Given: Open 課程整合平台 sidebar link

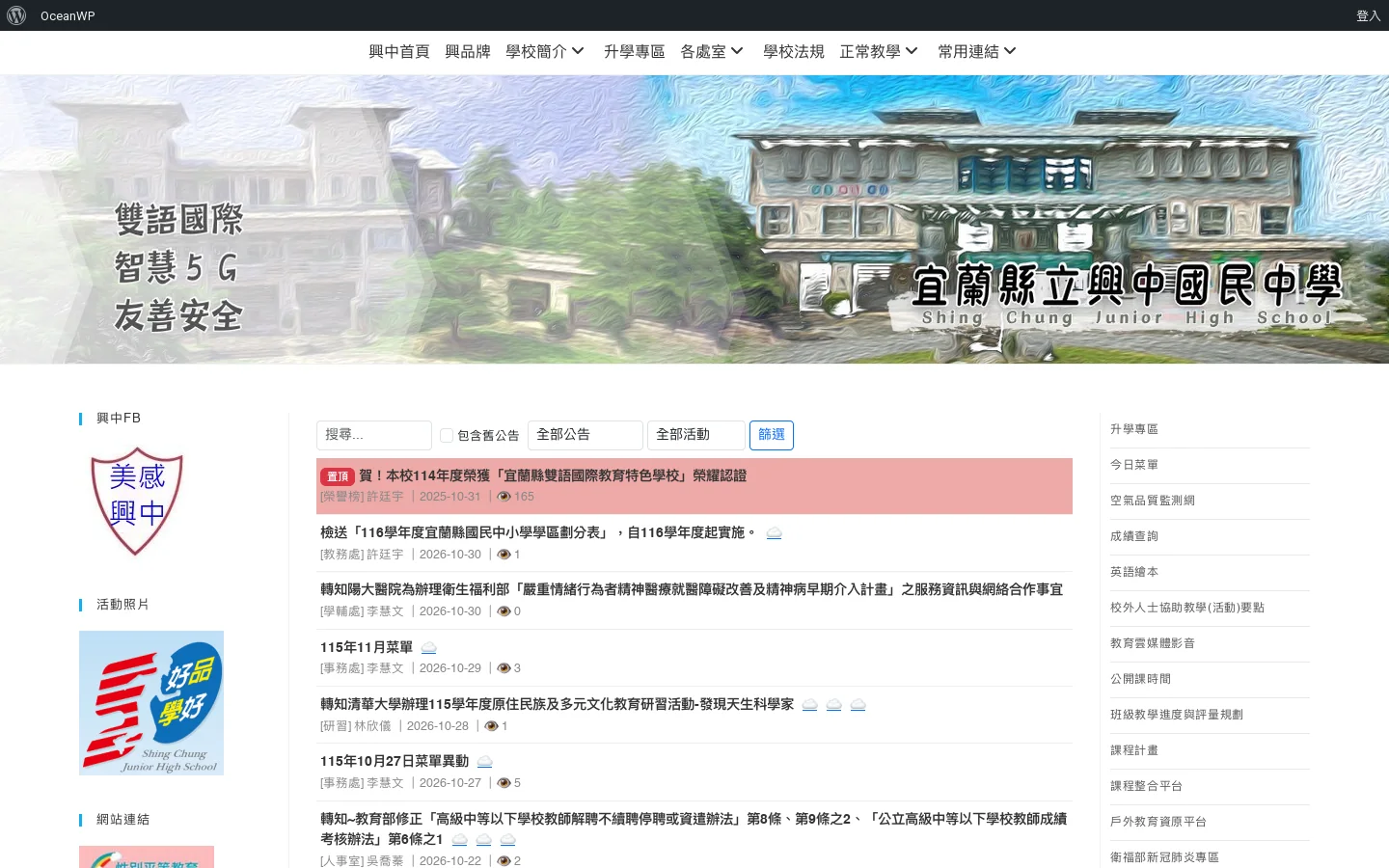Looking at the screenshot, I should pos(1146,786).
